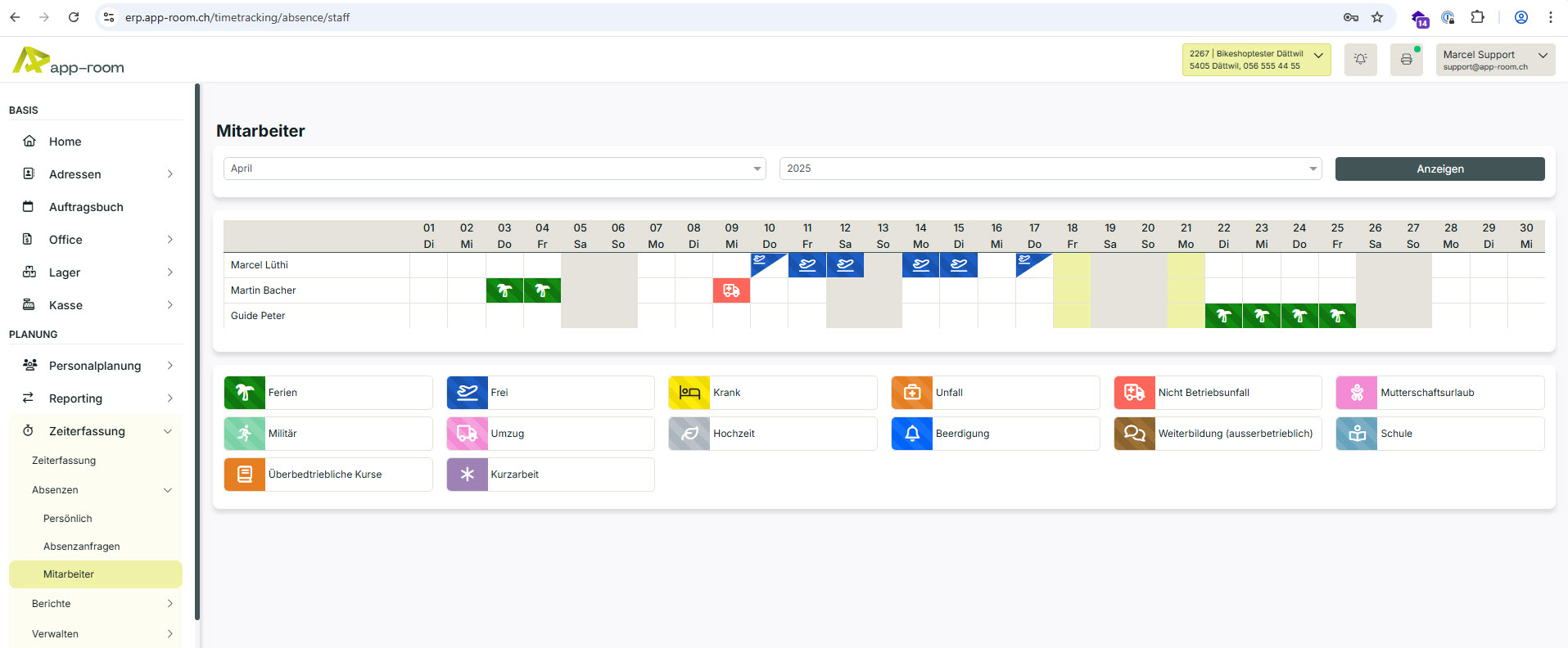Click the printer icon in header
1568x648 pixels.
(x=1406, y=60)
